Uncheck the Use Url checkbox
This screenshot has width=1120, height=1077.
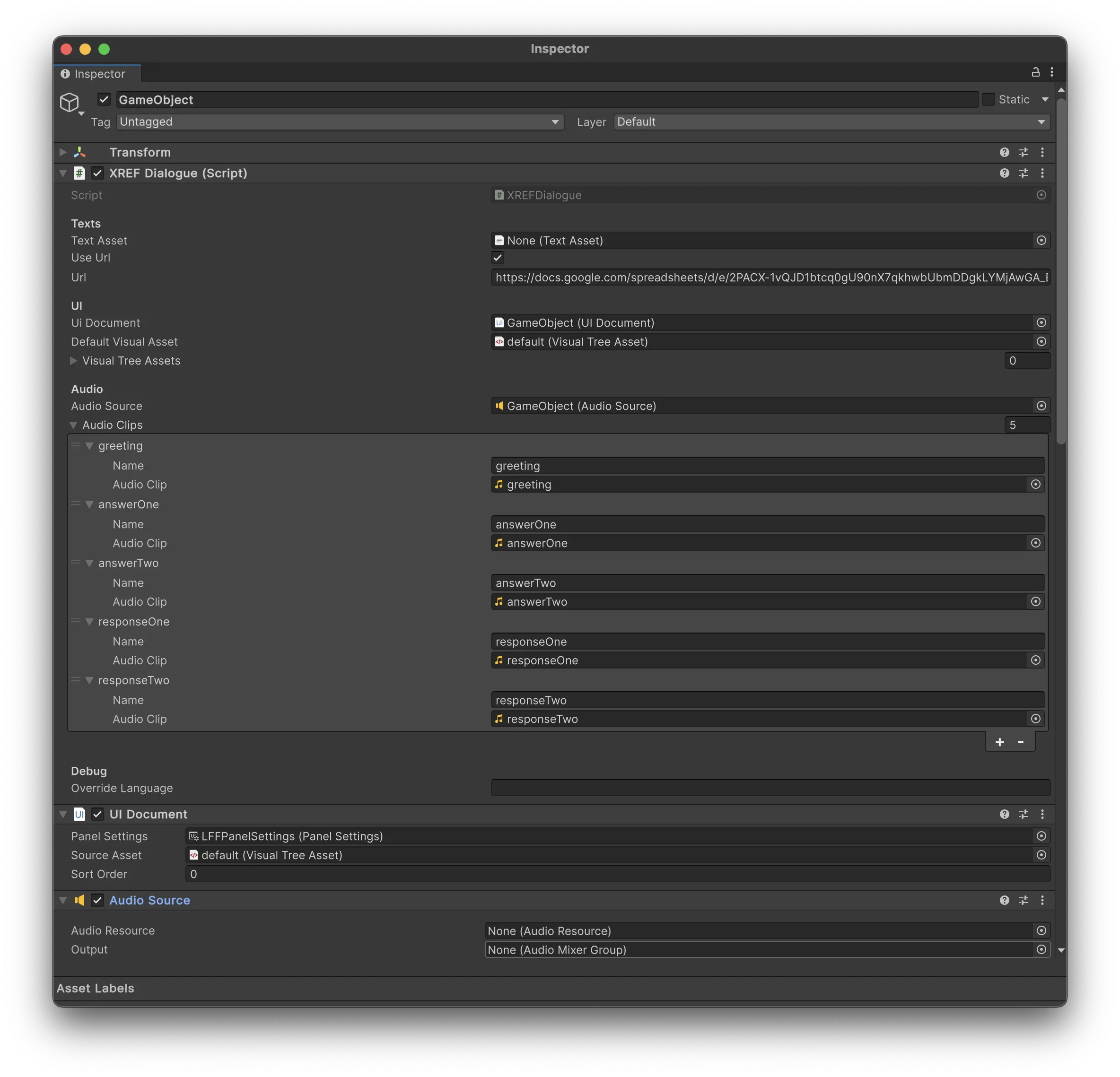[x=497, y=258]
